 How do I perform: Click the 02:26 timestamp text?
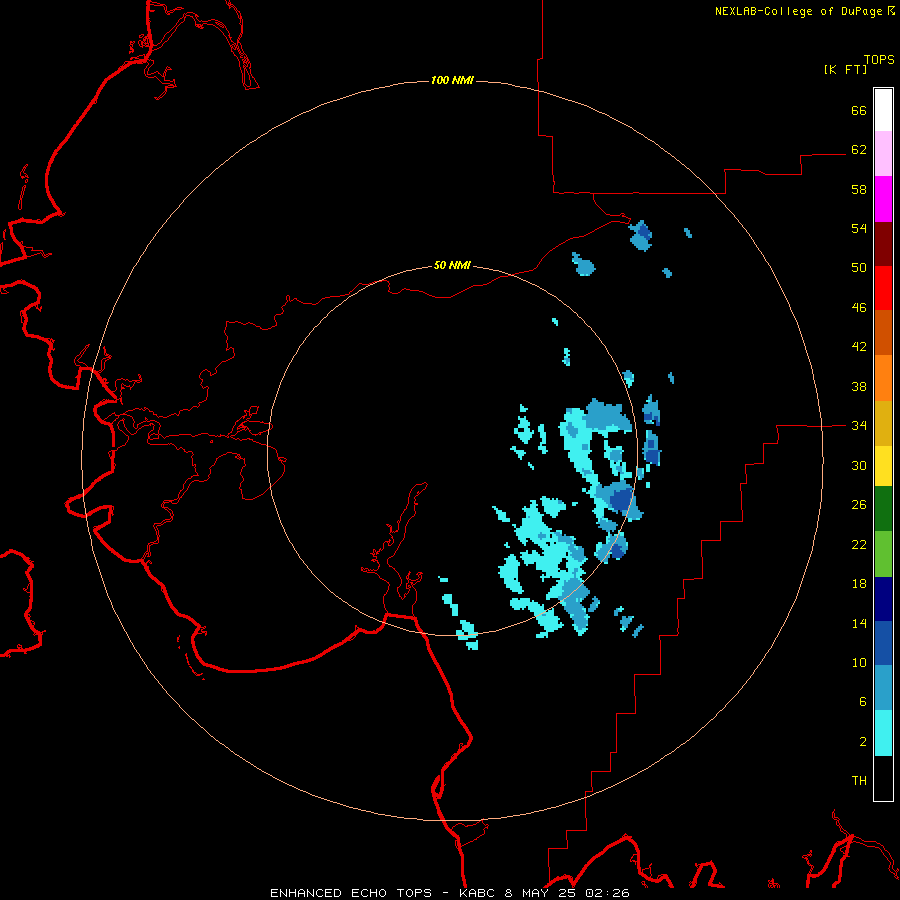(x=607, y=893)
